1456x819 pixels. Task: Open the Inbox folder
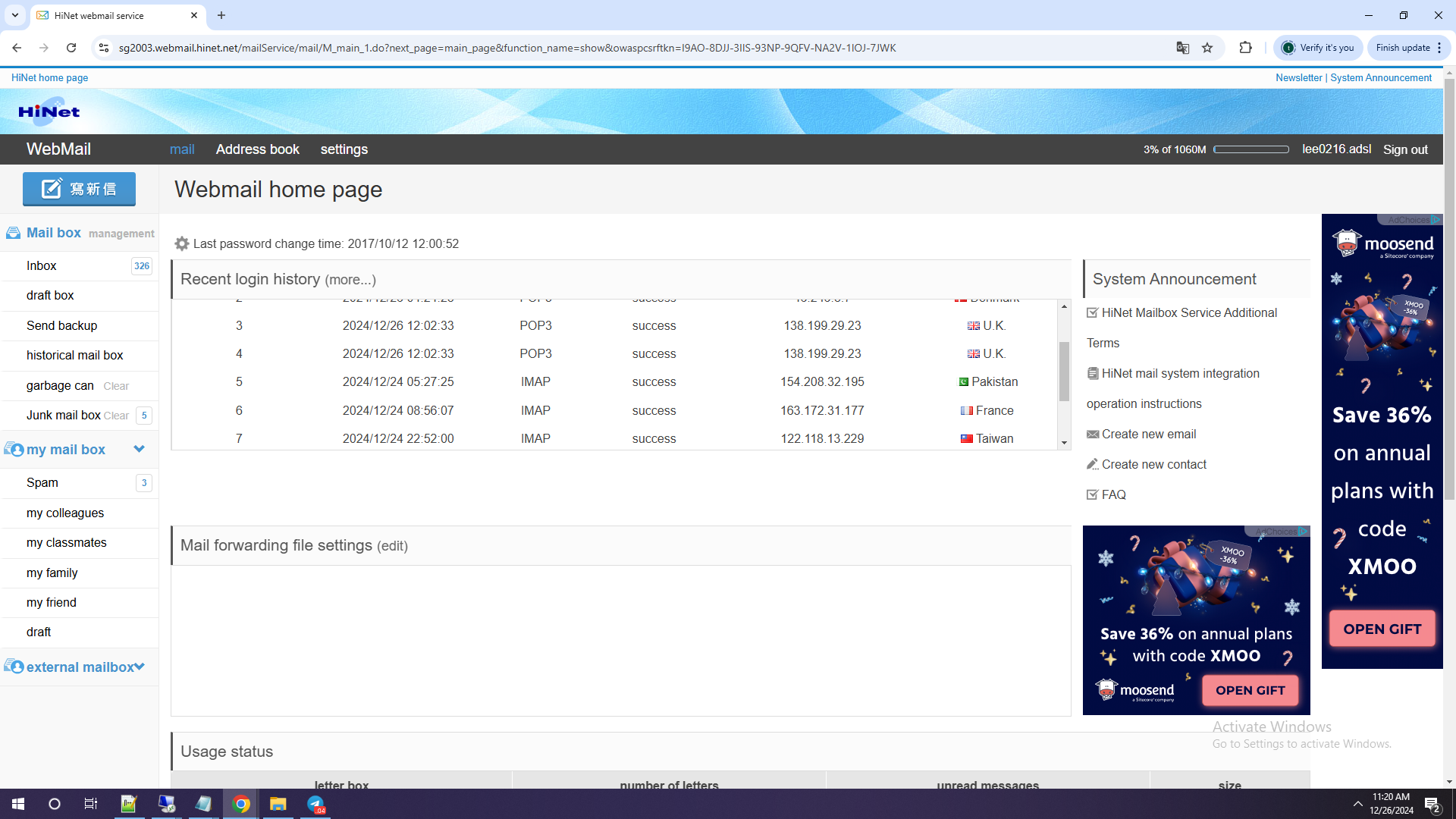[42, 266]
